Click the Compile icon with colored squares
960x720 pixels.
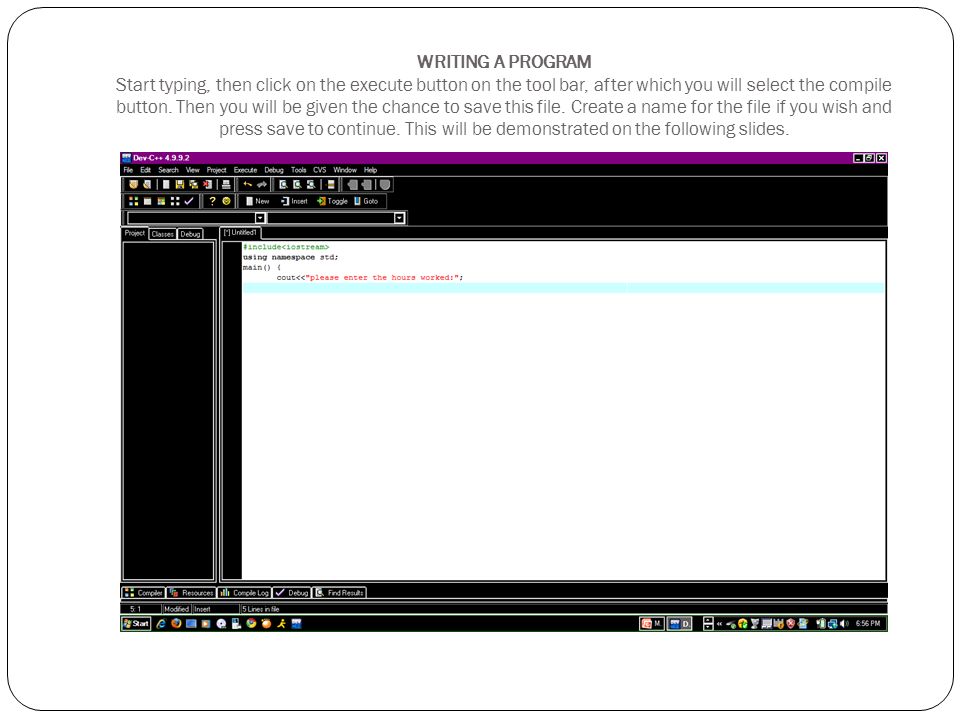(133, 201)
